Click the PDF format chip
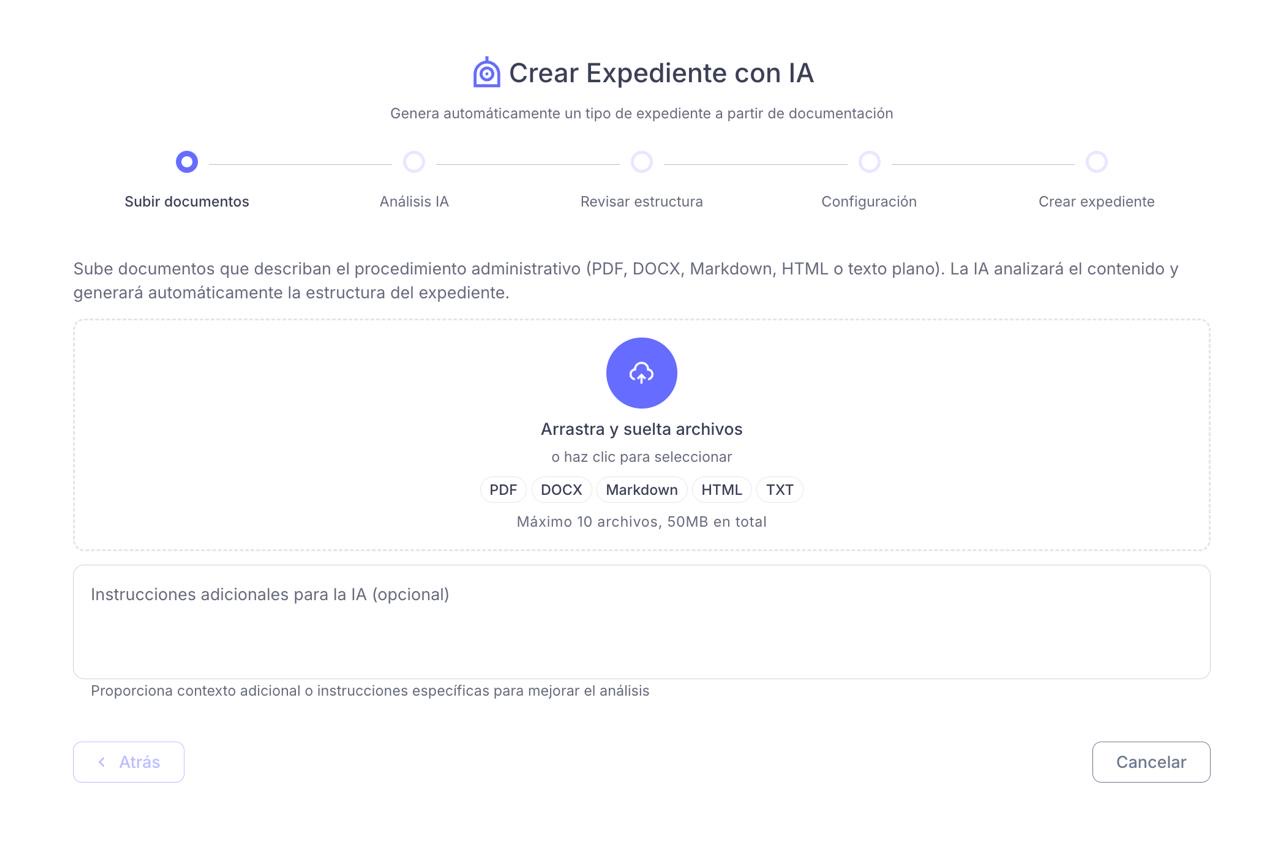Viewport: 1280px width, 844px height. (x=503, y=490)
